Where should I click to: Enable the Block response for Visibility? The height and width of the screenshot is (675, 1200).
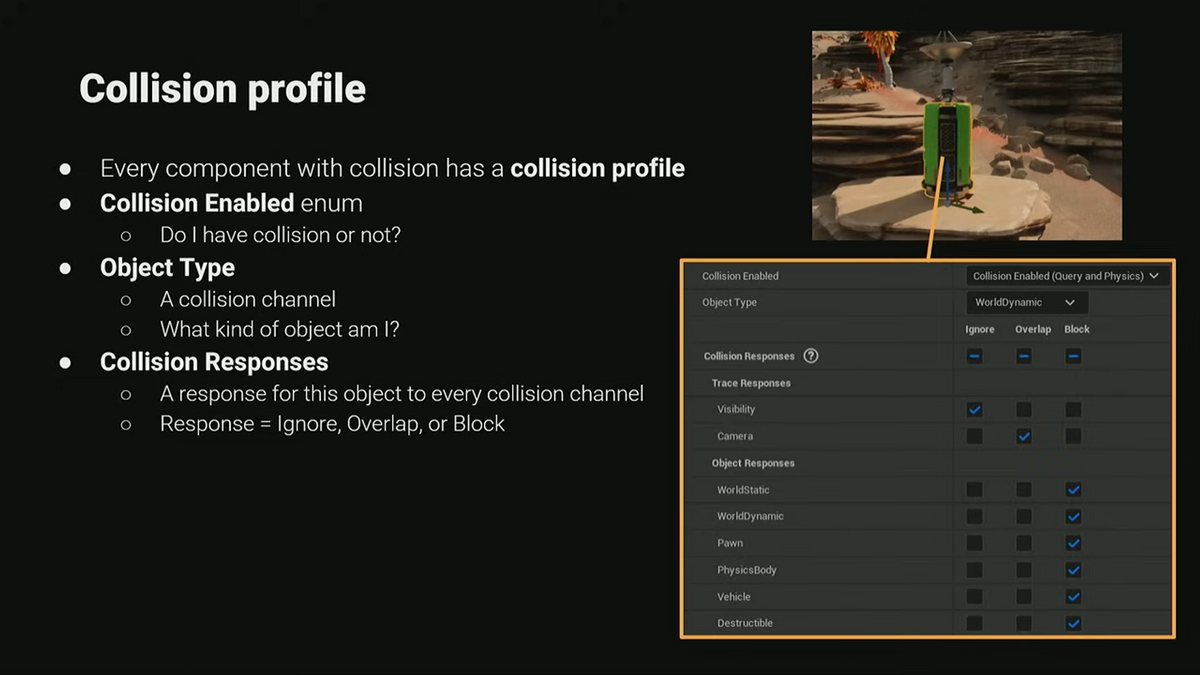1074,409
